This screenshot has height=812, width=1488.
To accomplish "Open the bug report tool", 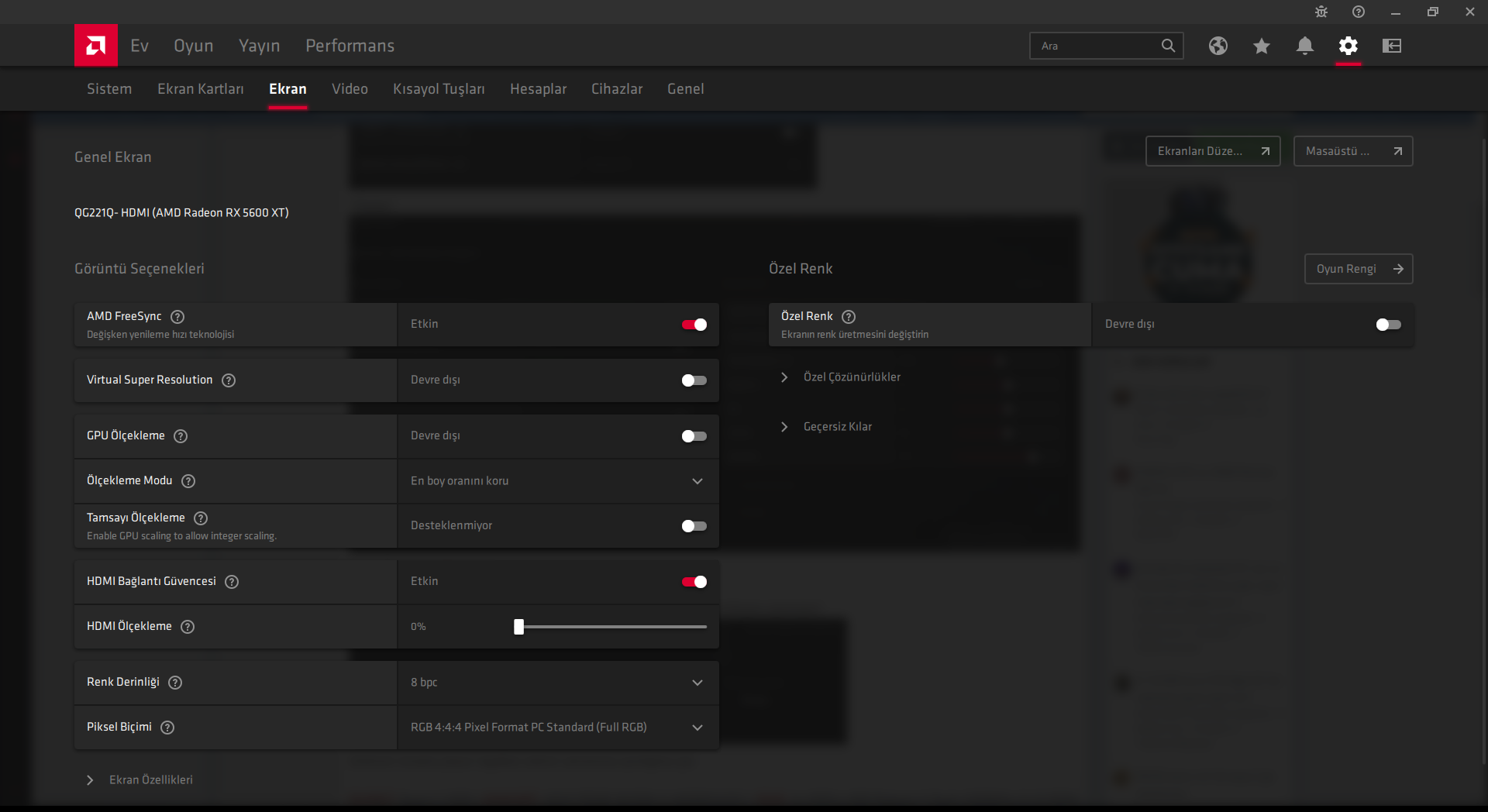I will point(1321,12).
